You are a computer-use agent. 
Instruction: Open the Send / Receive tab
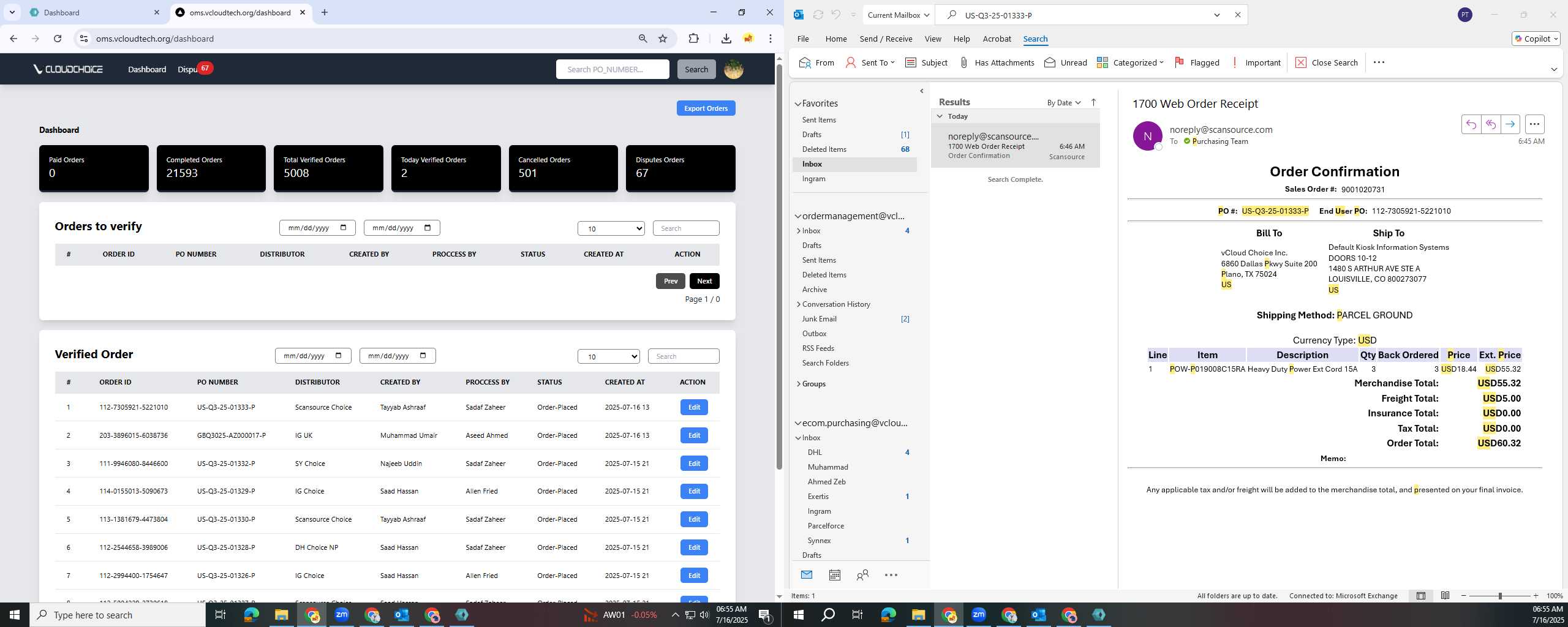click(x=886, y=39)
